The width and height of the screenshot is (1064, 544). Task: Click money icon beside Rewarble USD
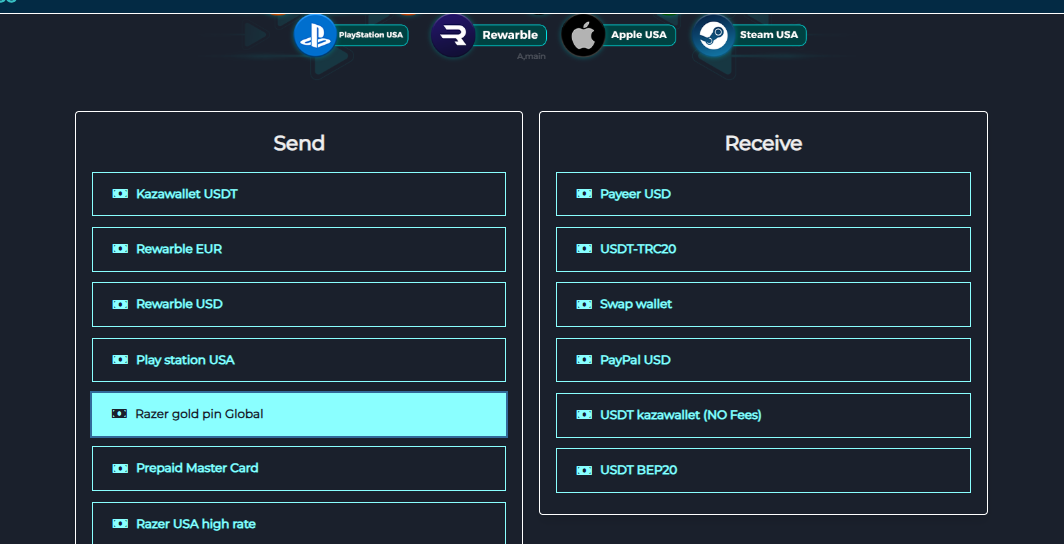[120, 304]
